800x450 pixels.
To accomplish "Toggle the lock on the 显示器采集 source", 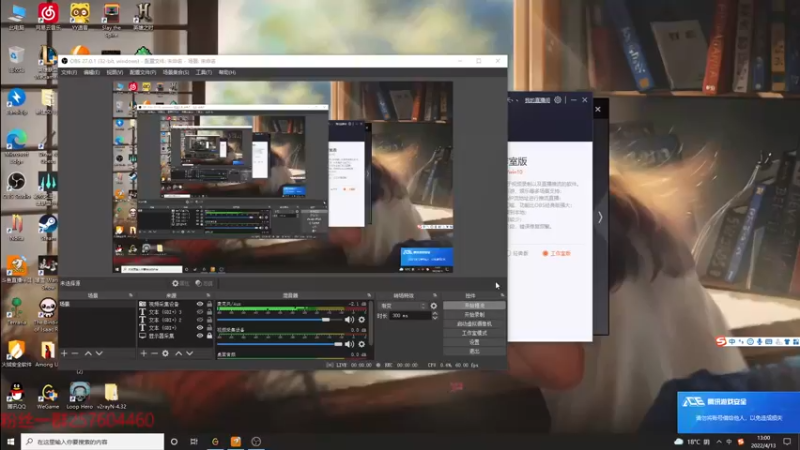I will coord(209,336).
